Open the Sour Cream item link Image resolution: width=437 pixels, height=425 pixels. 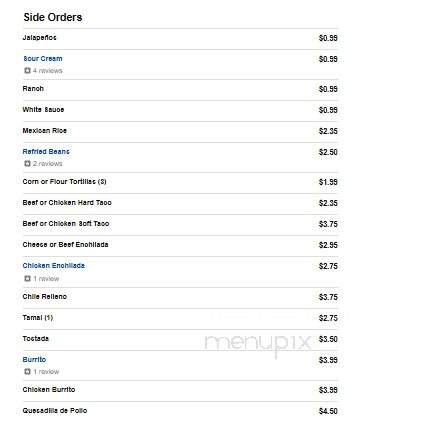pos(43,59)
